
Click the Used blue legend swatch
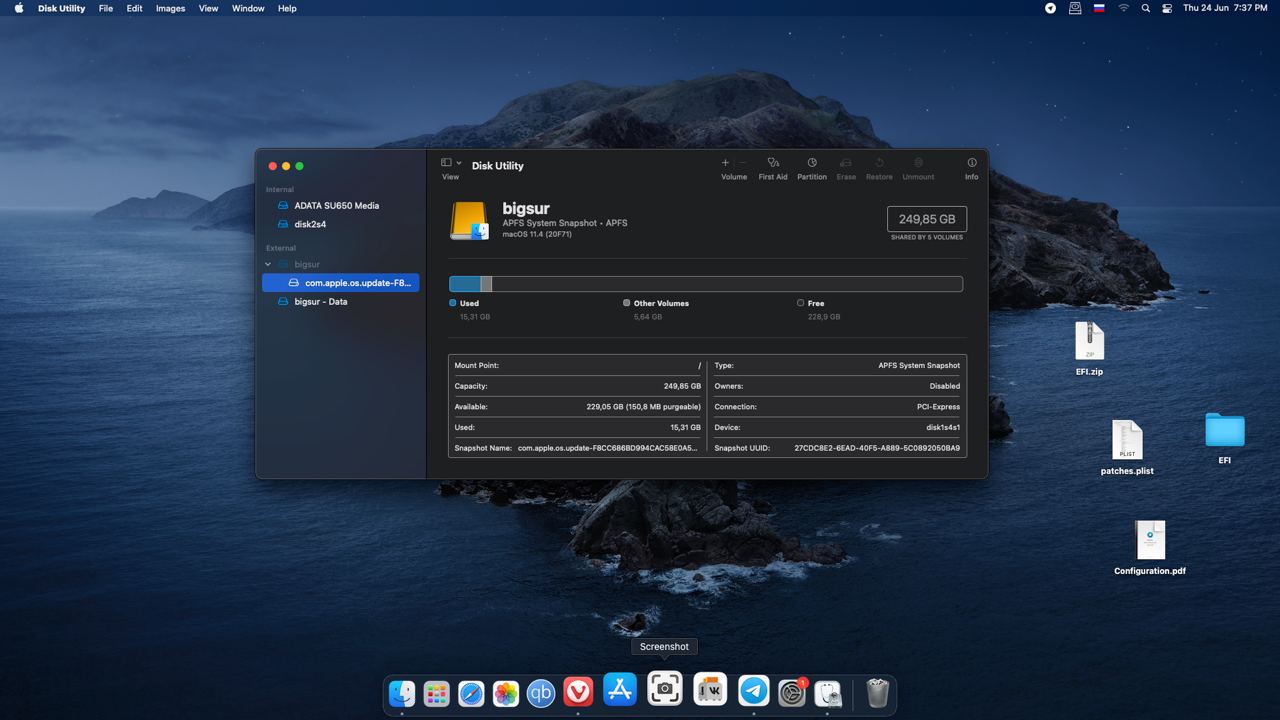453,302
